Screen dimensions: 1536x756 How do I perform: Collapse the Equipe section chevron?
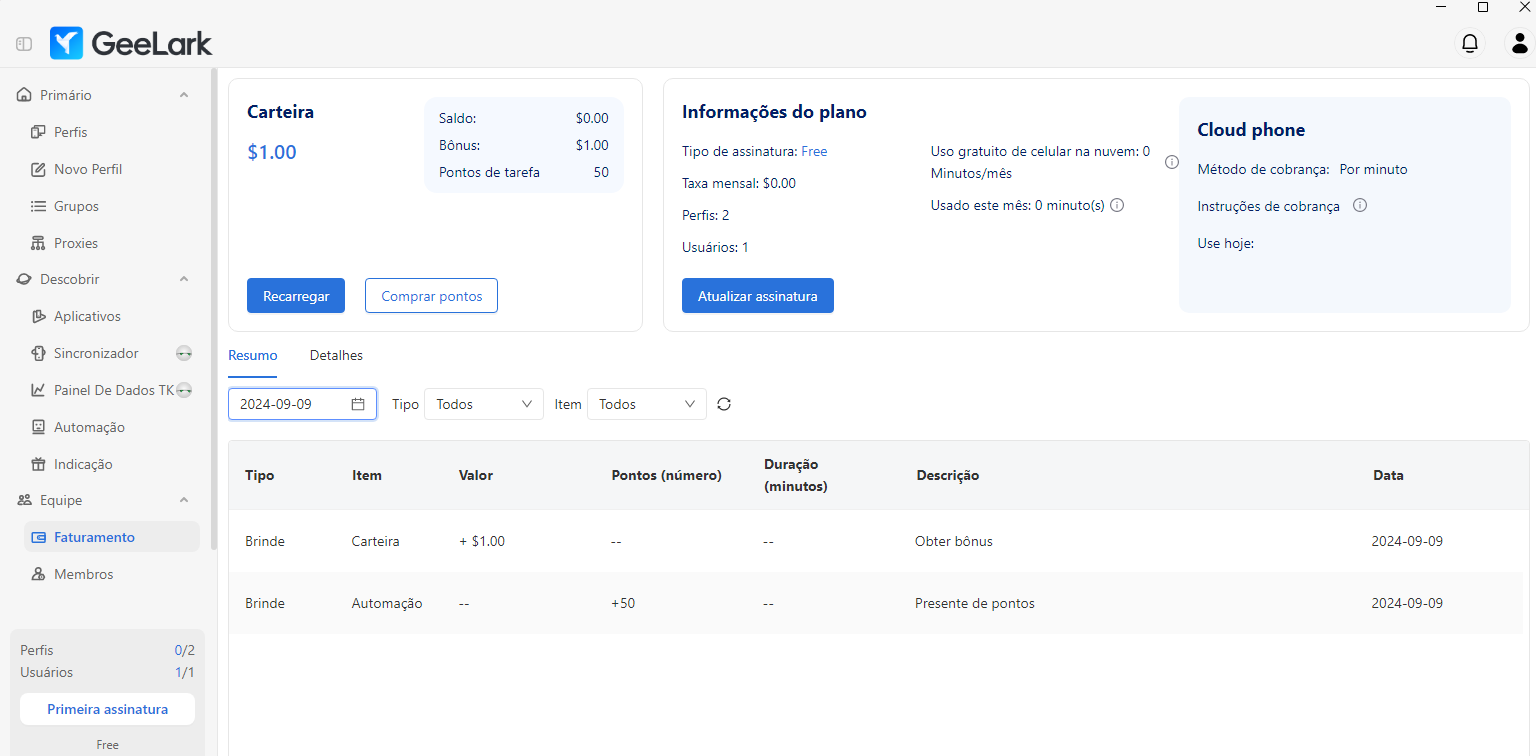pos(184,500)
